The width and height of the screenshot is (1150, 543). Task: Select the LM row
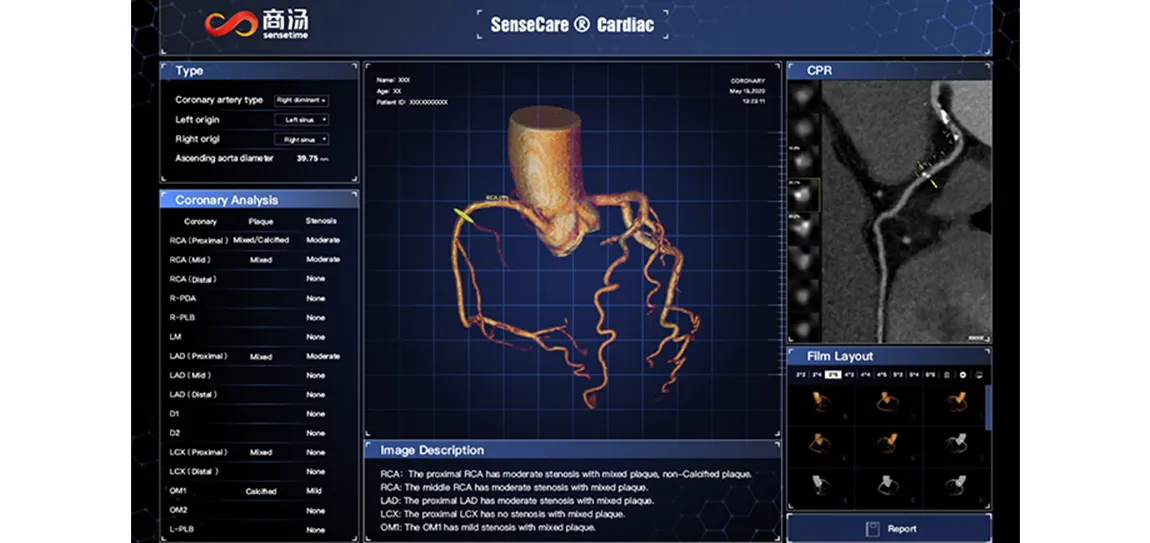(259, 337)
